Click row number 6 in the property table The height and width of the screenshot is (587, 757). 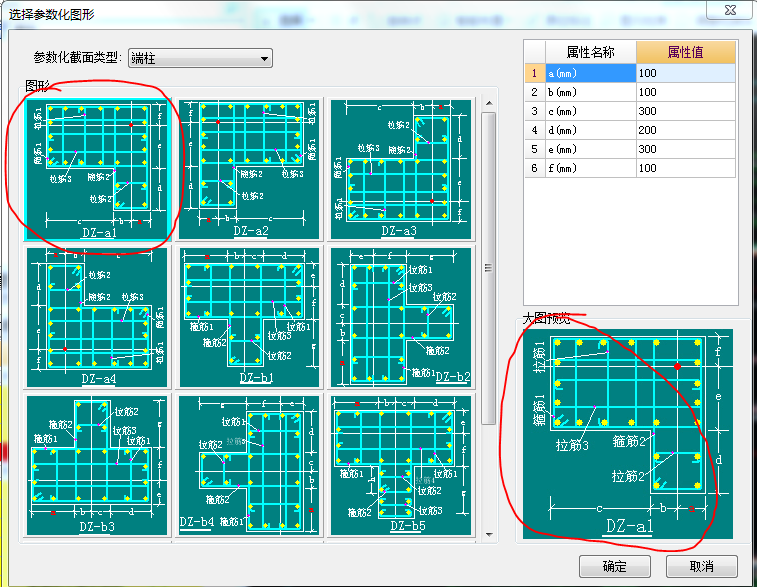pyautogui.click(x=534, y=168)
